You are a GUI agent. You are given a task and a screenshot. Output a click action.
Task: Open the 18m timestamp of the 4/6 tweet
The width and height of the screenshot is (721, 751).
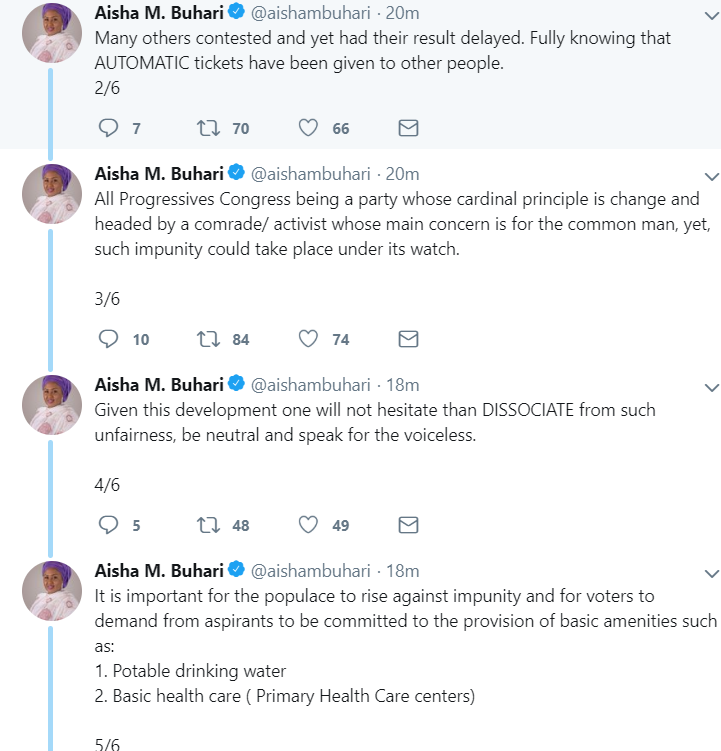point(403,385)
